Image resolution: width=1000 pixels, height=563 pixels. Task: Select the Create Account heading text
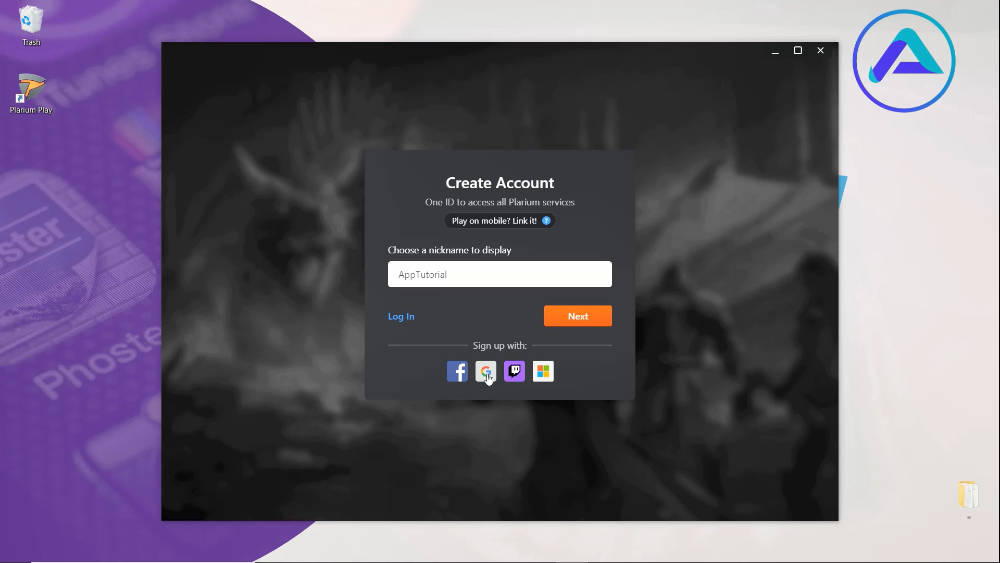point(499,183)
